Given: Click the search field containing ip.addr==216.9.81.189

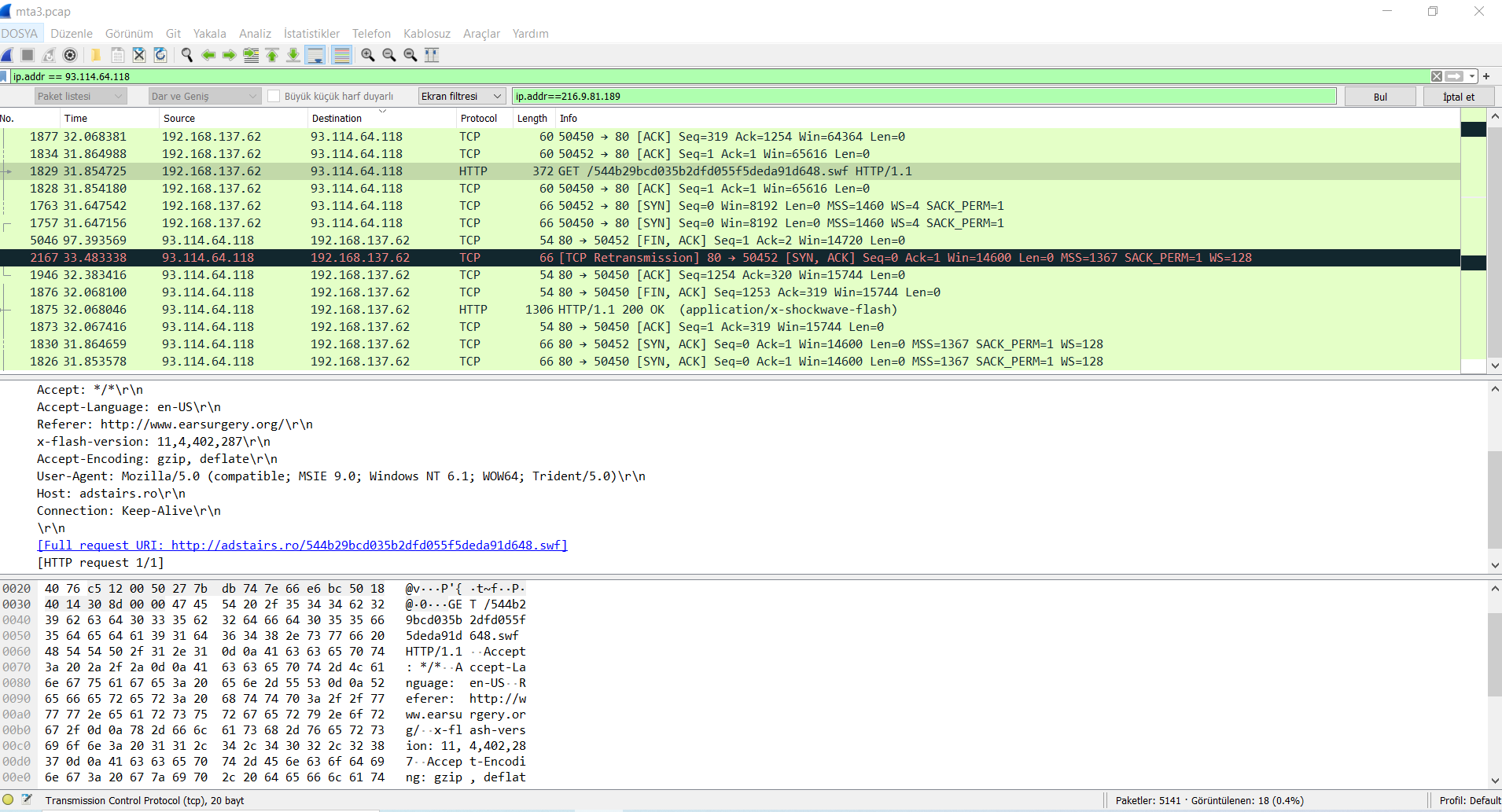Looking at the screenshot, I should click(924, 96).
